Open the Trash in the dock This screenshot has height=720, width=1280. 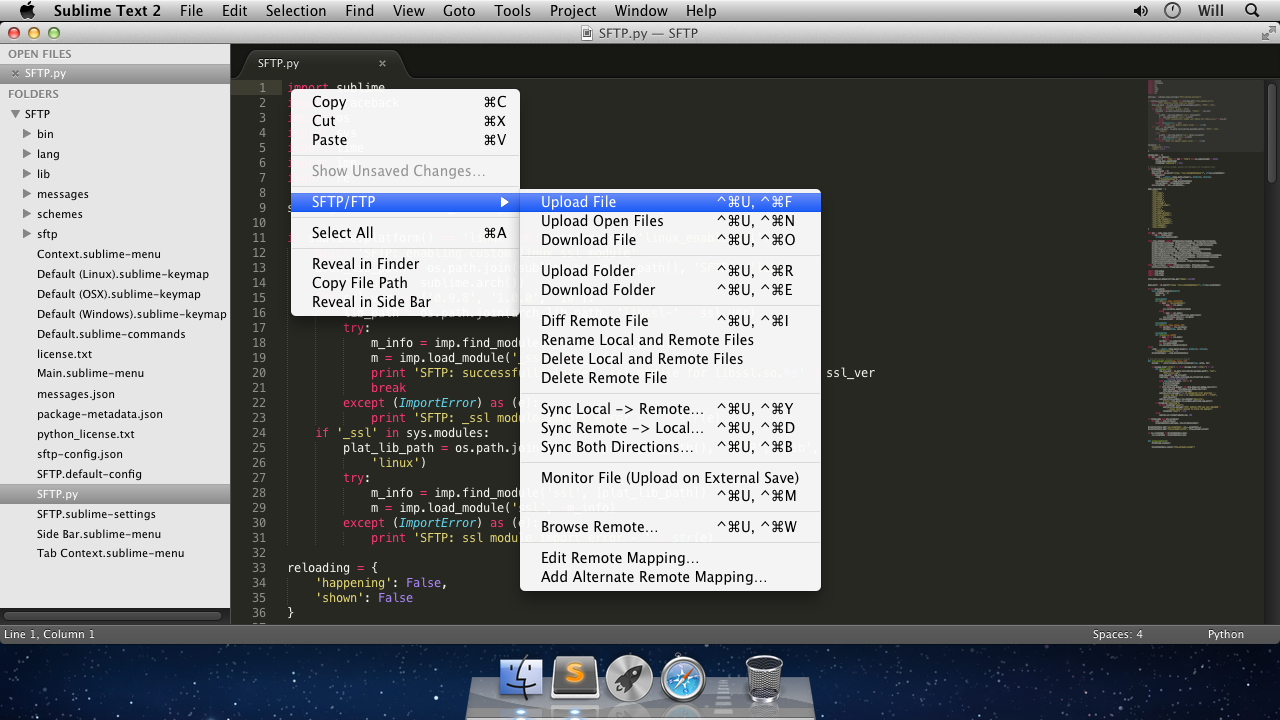point(765,678)
